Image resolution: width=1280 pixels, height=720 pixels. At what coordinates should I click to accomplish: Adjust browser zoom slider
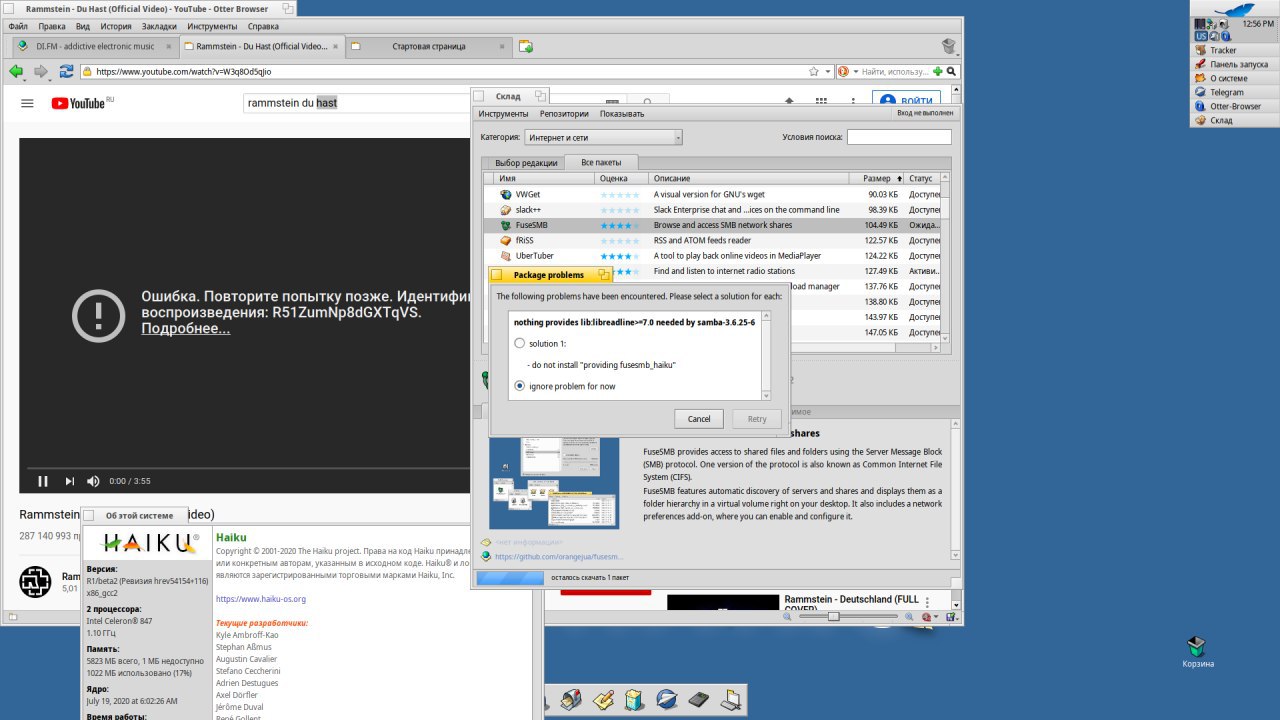[833, 617]
